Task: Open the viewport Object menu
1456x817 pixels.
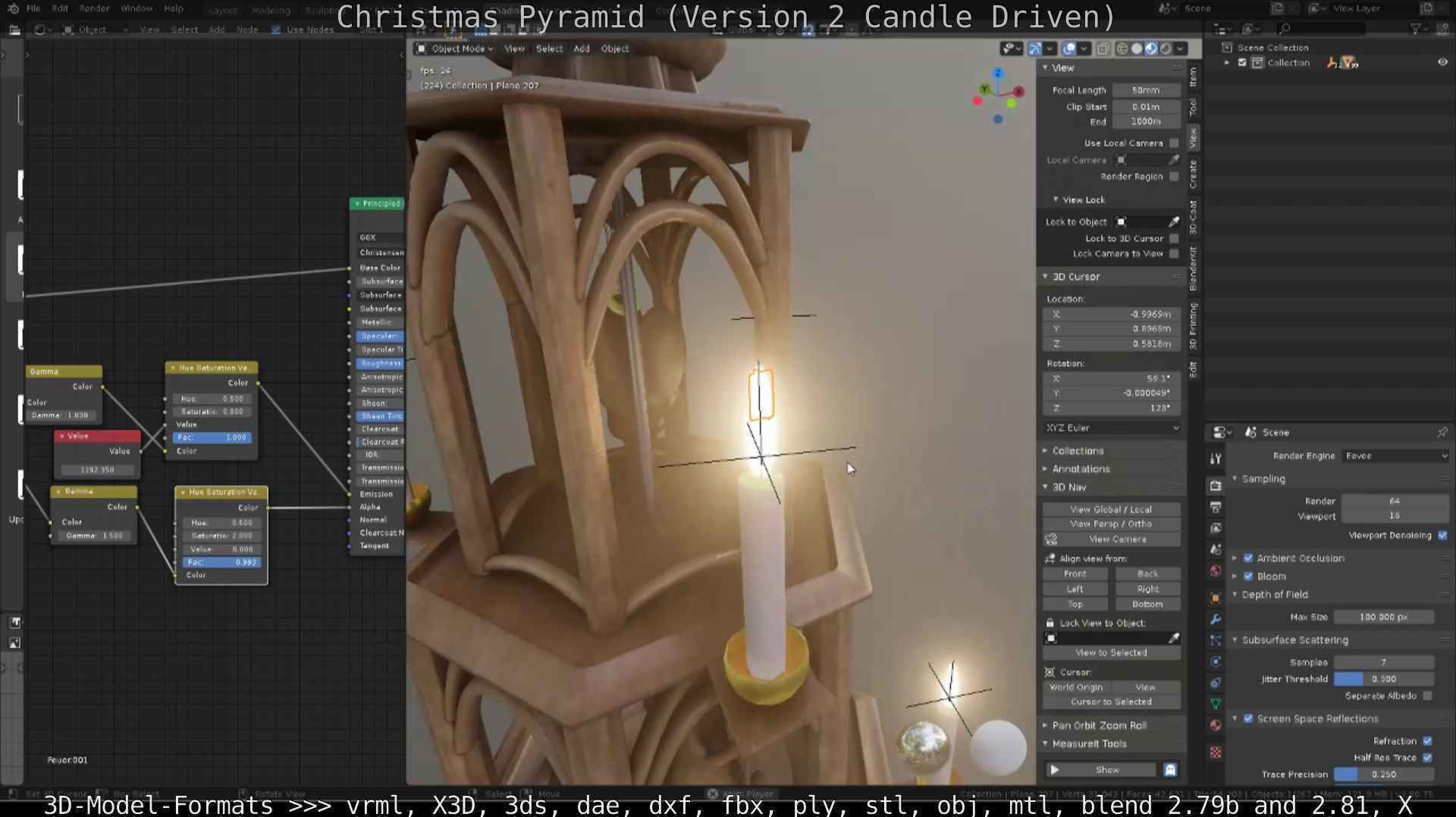Action: pos(615,49)
